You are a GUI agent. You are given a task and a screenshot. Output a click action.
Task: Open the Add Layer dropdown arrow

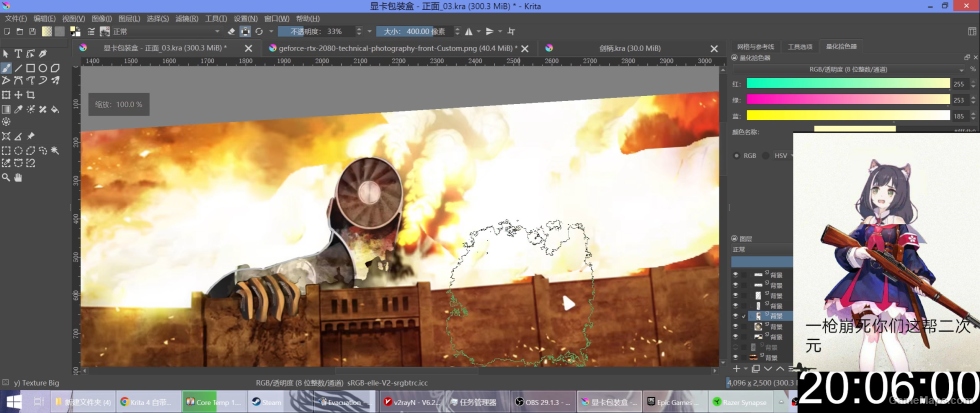click(746, 369)
